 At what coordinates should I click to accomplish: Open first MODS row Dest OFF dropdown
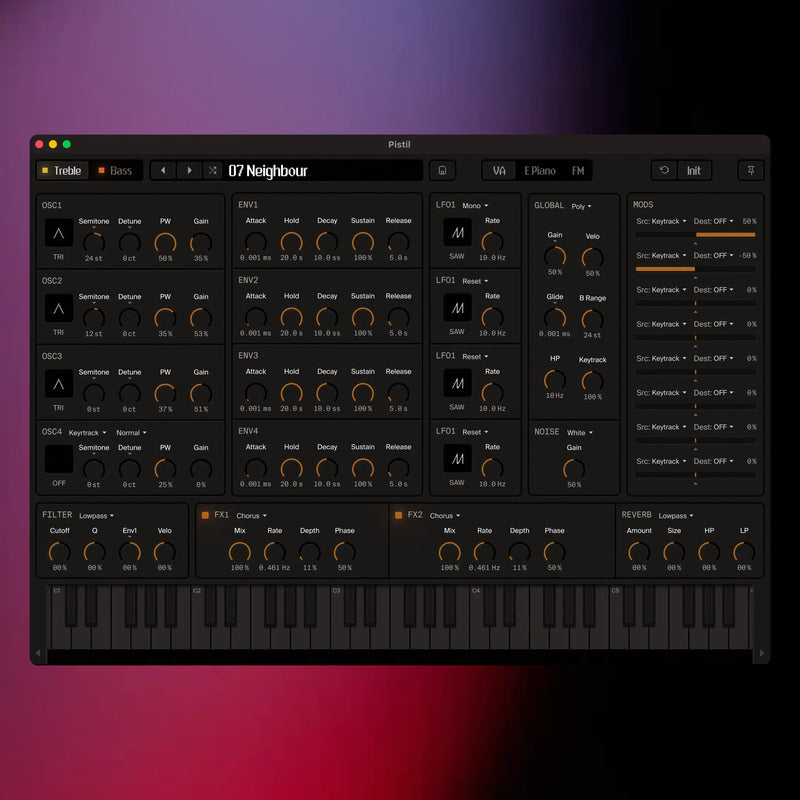coord(713,221)
